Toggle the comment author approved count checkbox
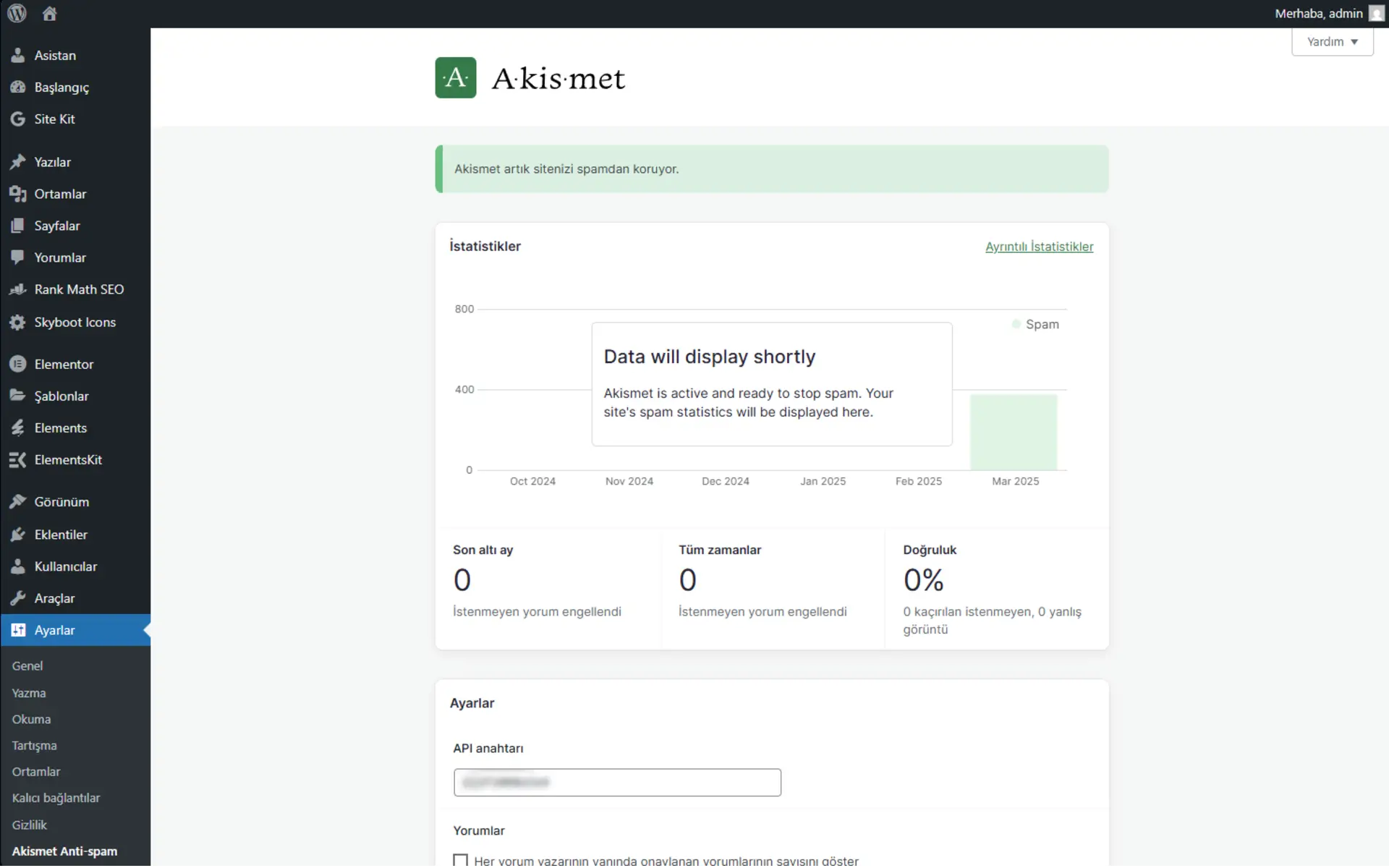The image size is (1389, 868). pos(460,861)
